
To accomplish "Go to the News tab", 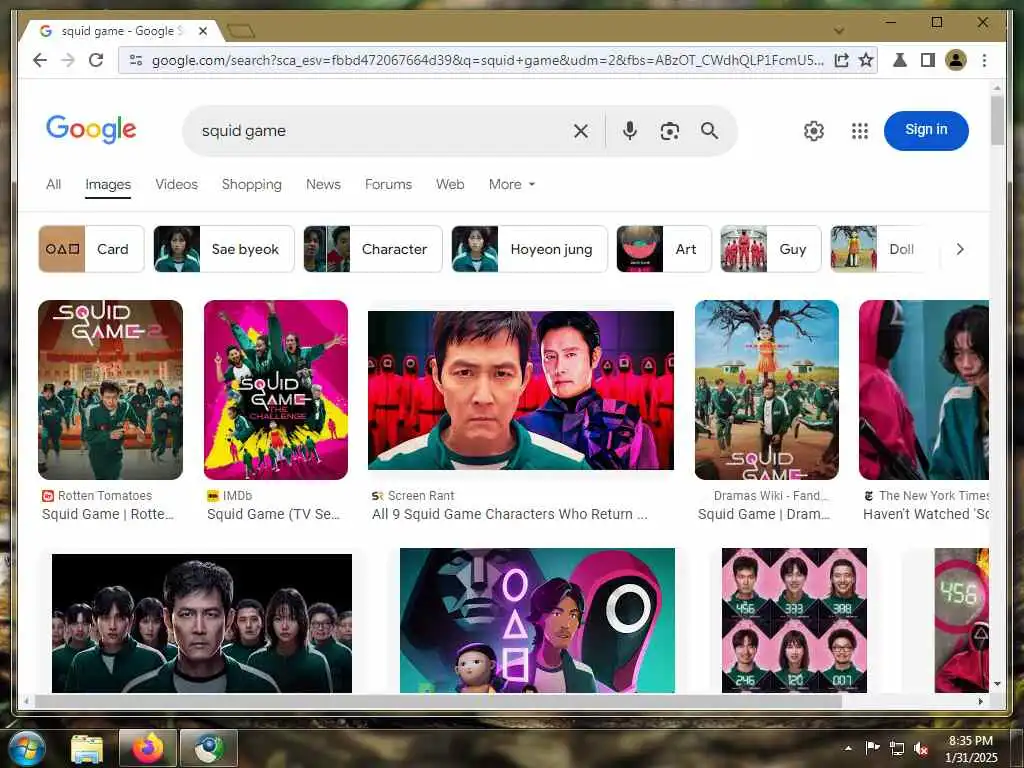I will [x=323, y=185].
